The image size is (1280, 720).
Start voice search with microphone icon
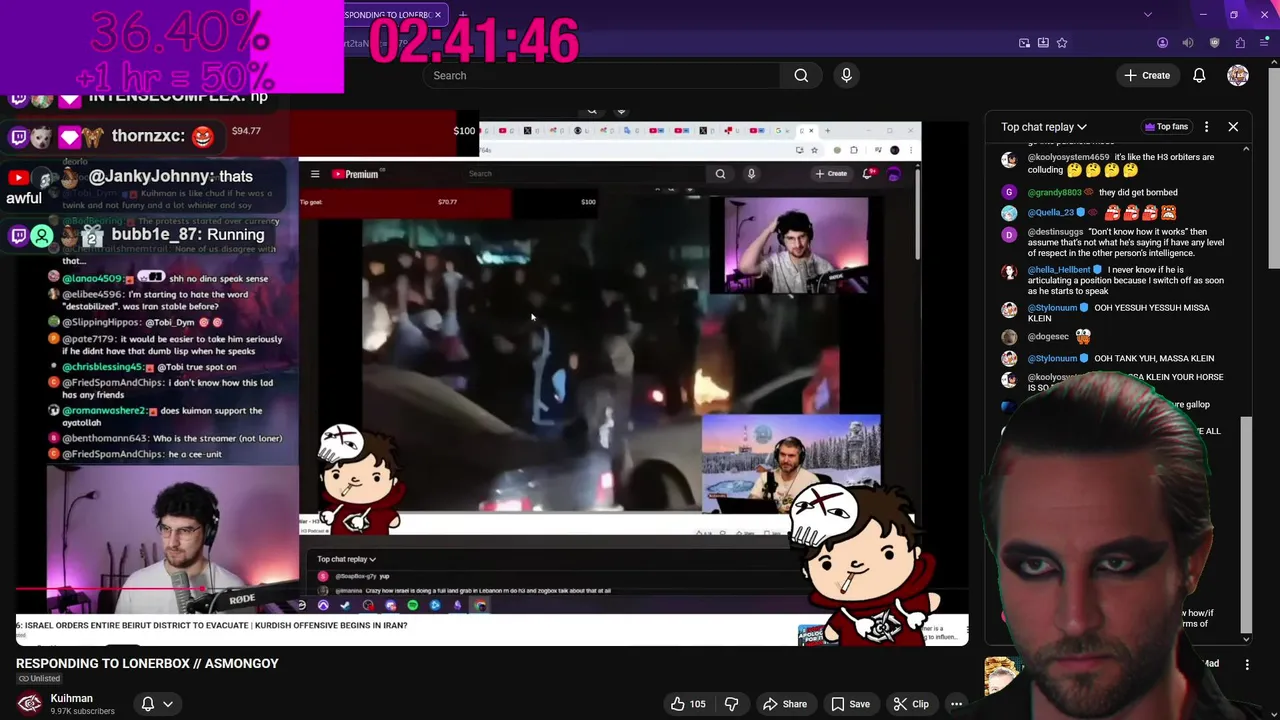(x=846, y=75)
